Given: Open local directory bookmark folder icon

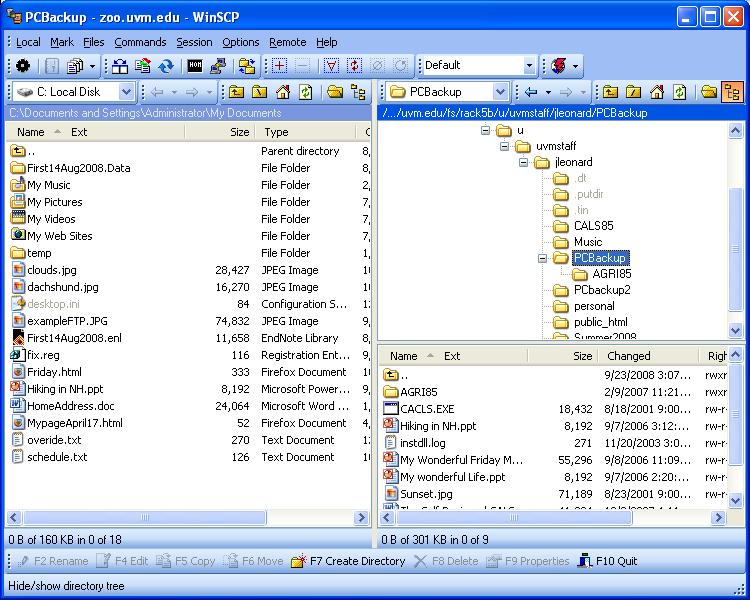Looking at the screenshot, I should tap(335, 91).
